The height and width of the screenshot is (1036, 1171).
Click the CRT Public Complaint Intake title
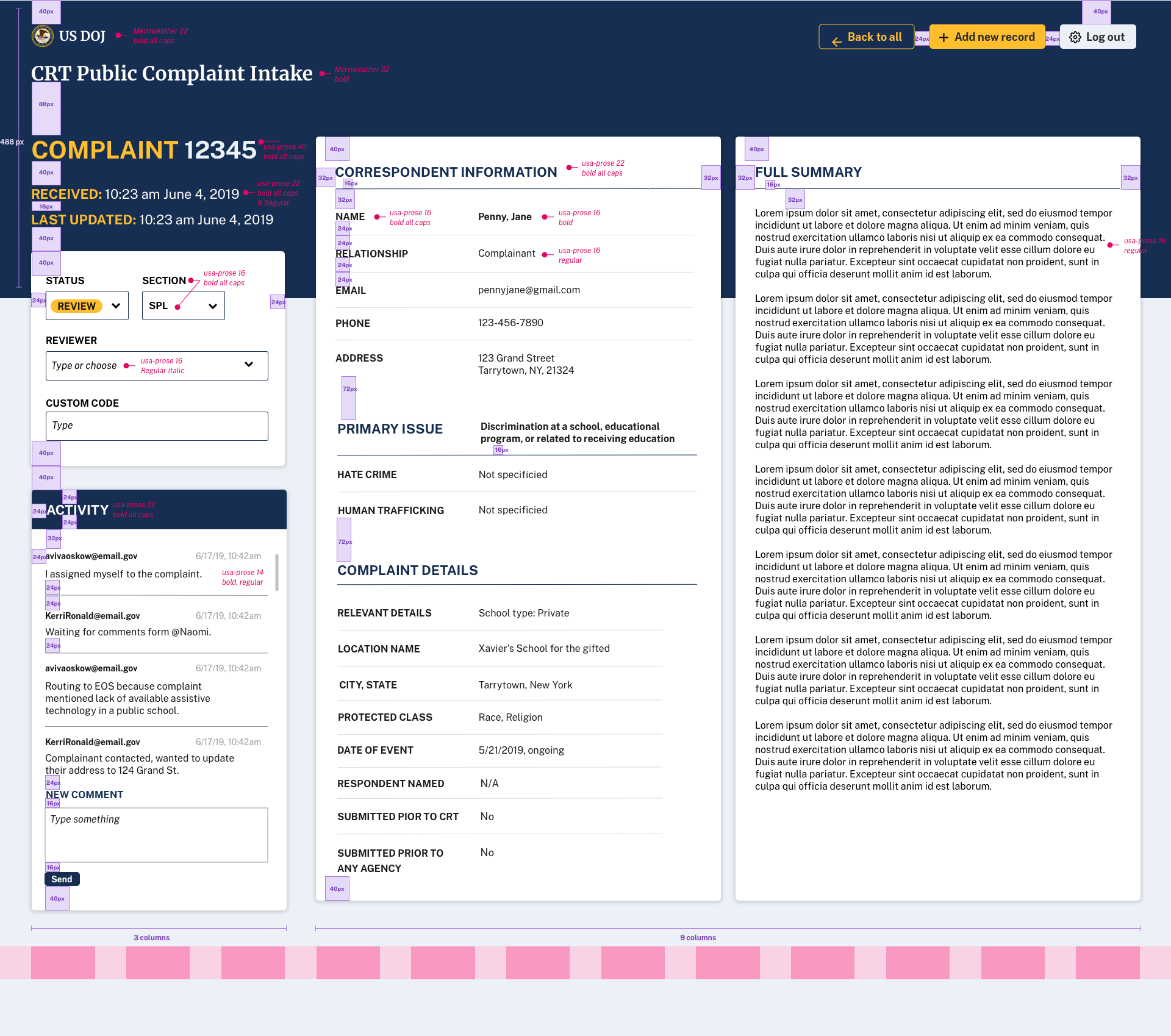coord(172,73)
